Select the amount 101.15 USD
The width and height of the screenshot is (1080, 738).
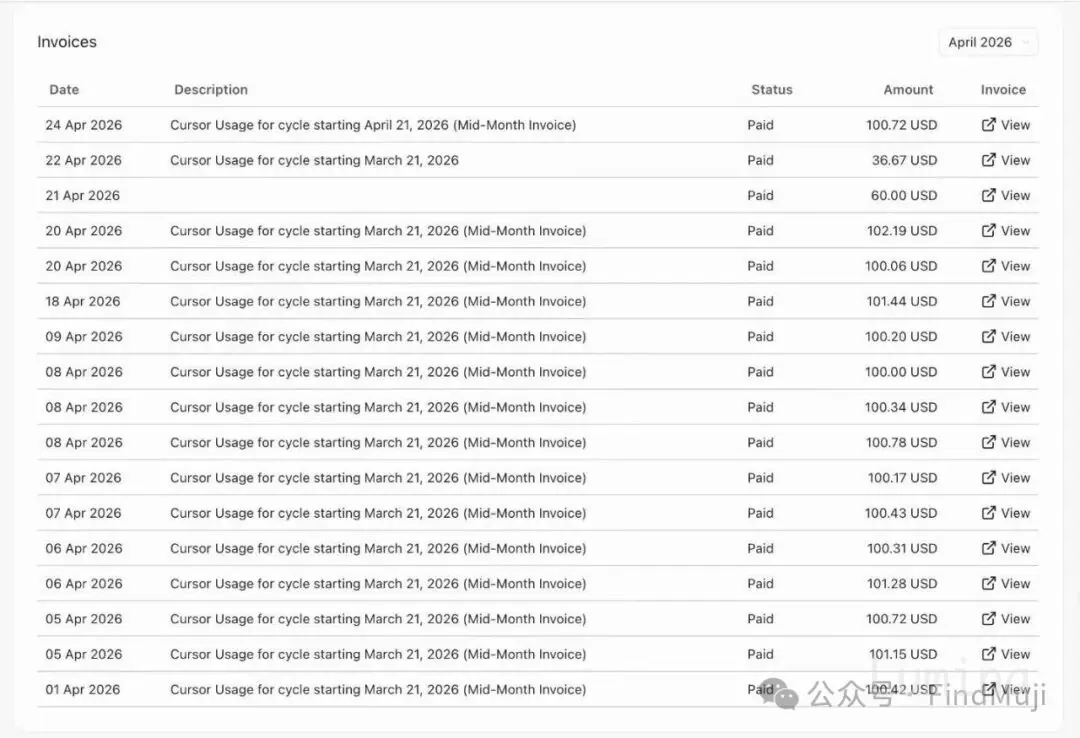click(x=903, y=653)
